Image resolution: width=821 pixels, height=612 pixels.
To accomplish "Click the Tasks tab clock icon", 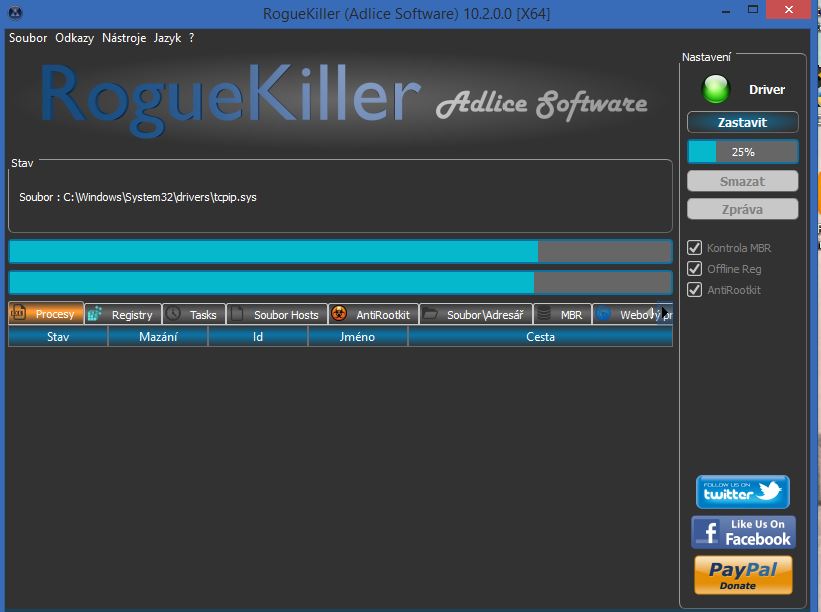I will click(173, 314).
